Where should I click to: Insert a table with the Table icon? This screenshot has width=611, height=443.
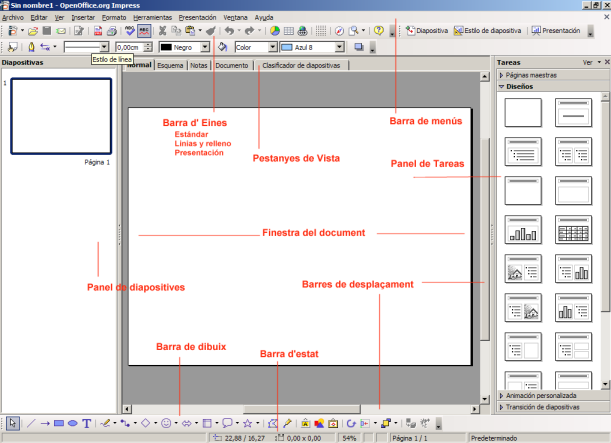289,31
